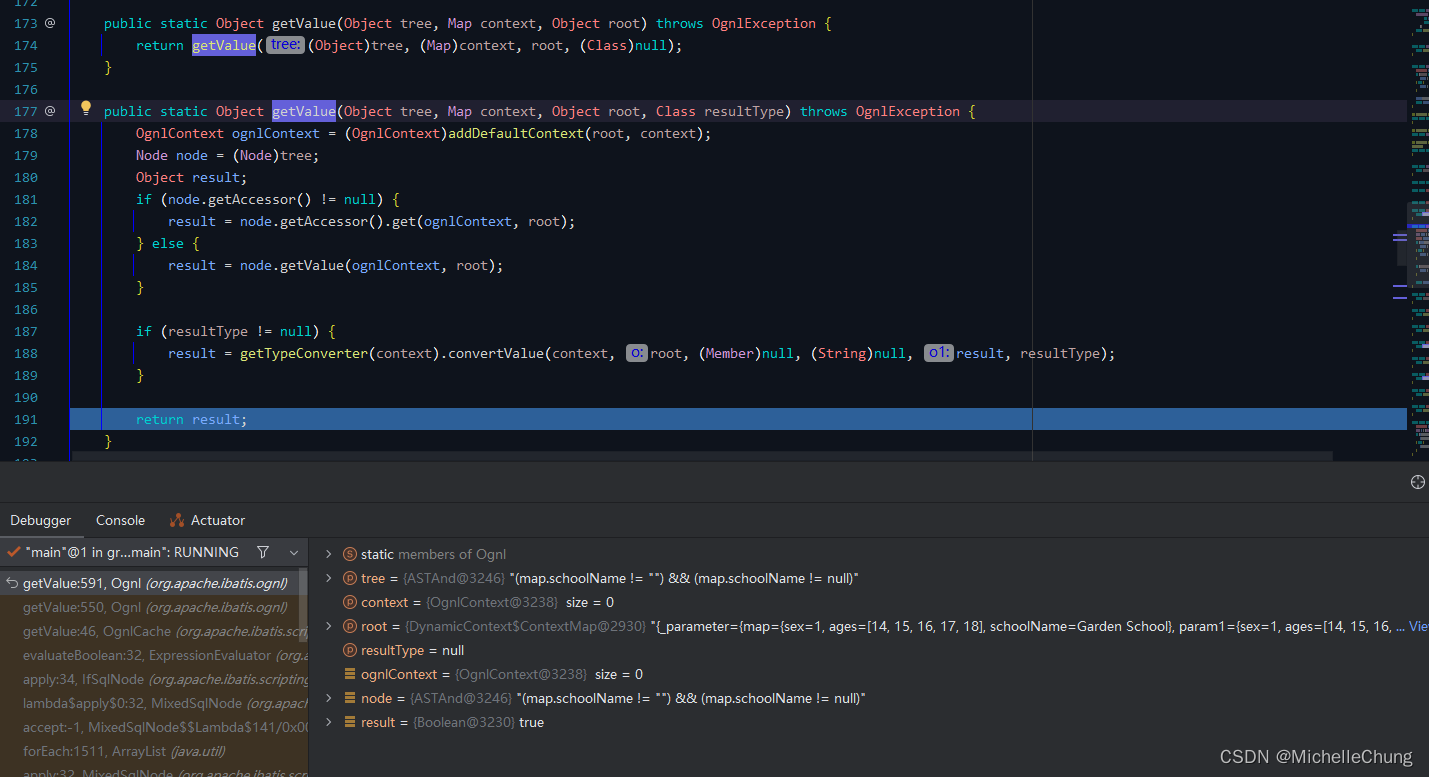Click the highlighted getValue method name on line 177
The image size is (1429, 777).
(x=304, y=111)
